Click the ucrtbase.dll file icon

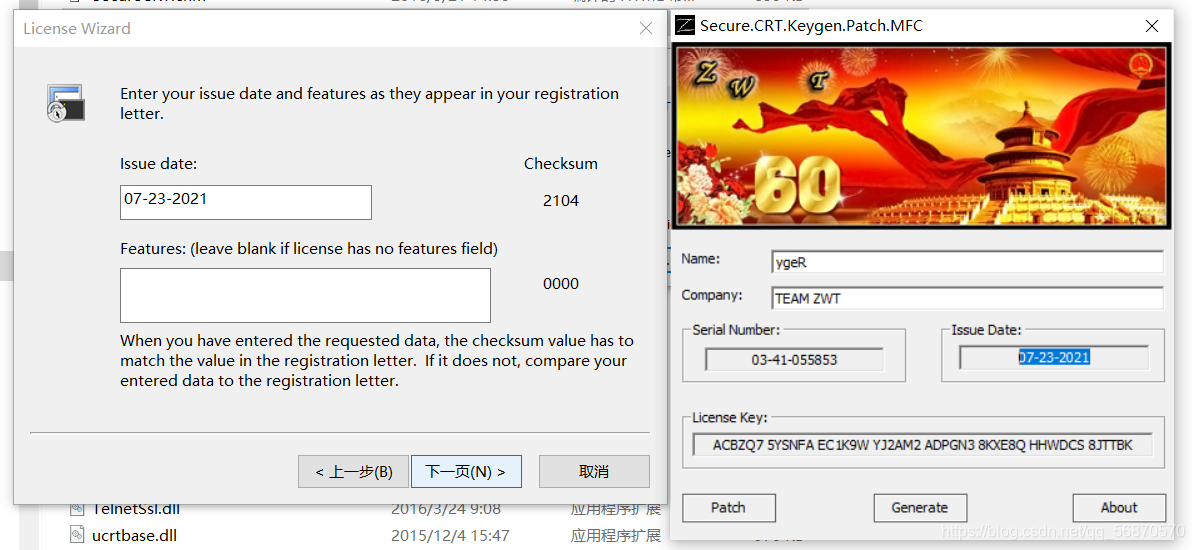pos(77,535)
